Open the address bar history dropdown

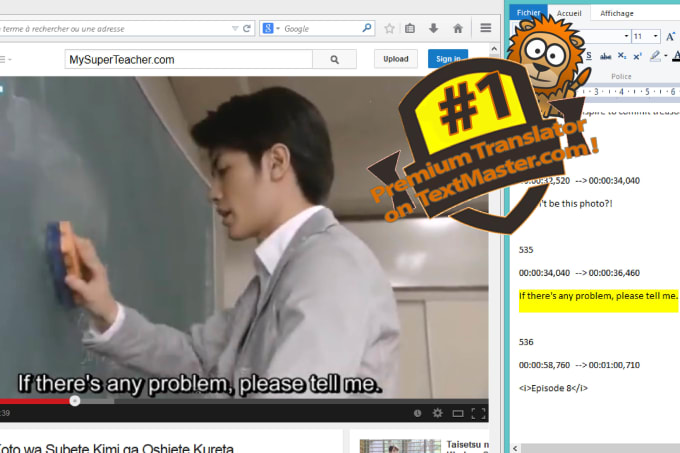pos(235,29)
